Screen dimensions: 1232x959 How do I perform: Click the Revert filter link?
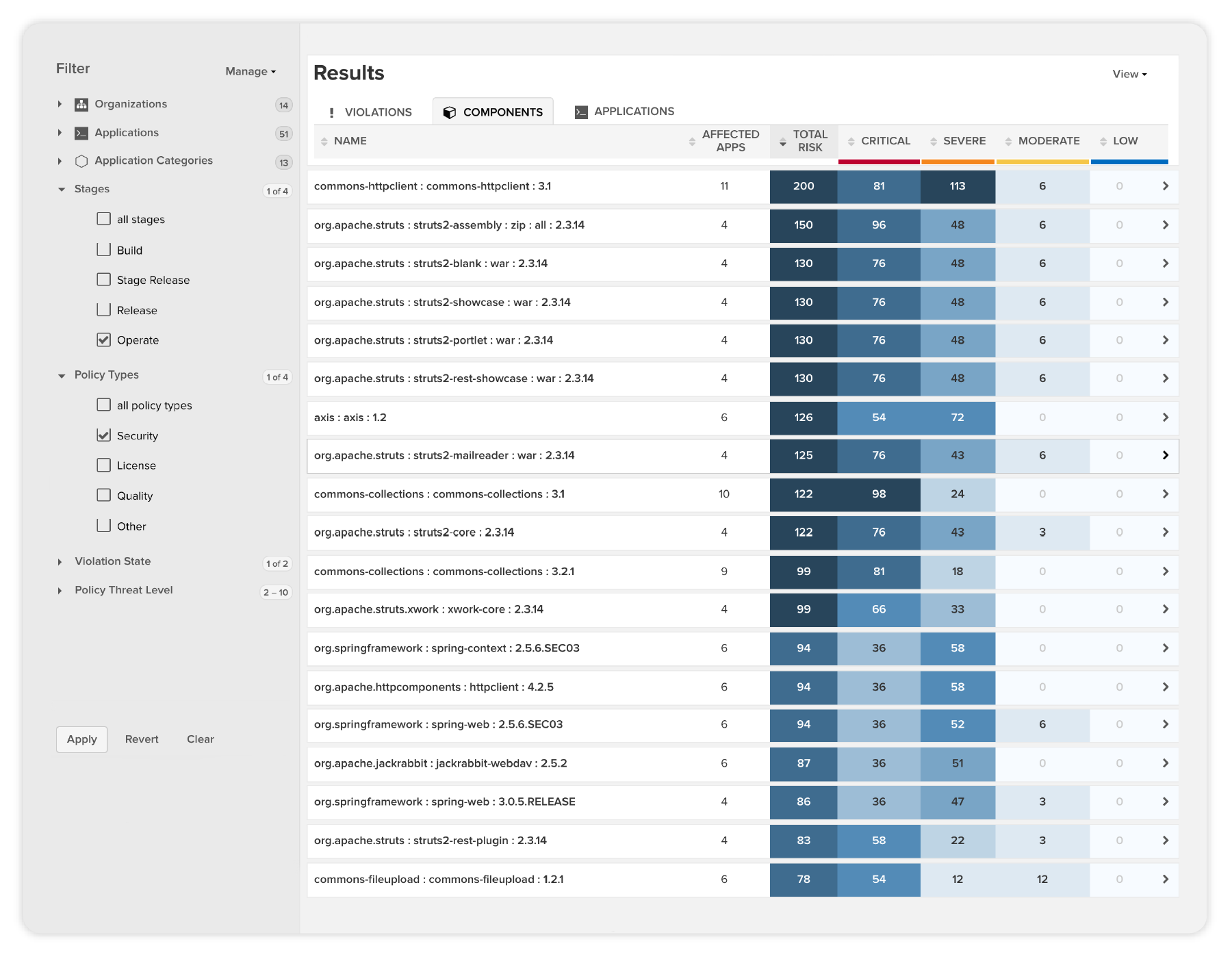click(x=142, y=739)
